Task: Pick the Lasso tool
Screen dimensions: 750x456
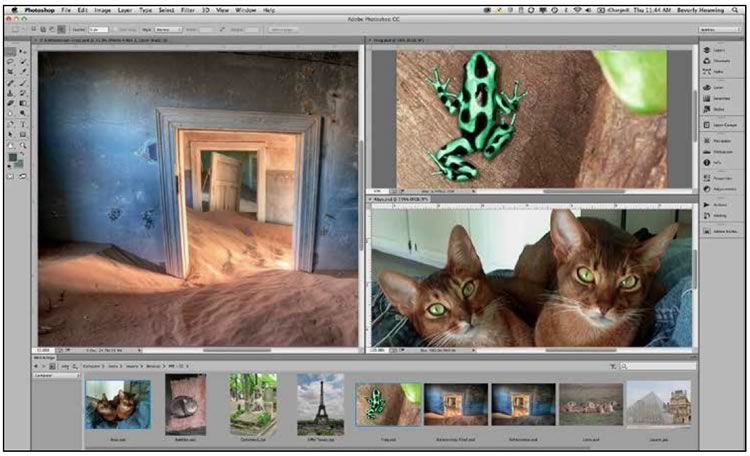Action: click(12, 60)
